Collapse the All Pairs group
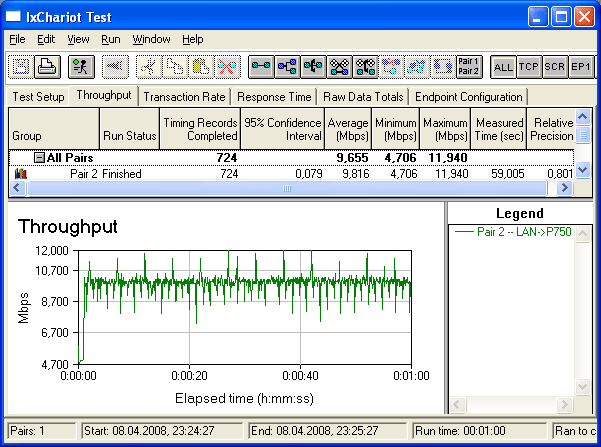This screenshot has height=447, width=601. (39, 158)
